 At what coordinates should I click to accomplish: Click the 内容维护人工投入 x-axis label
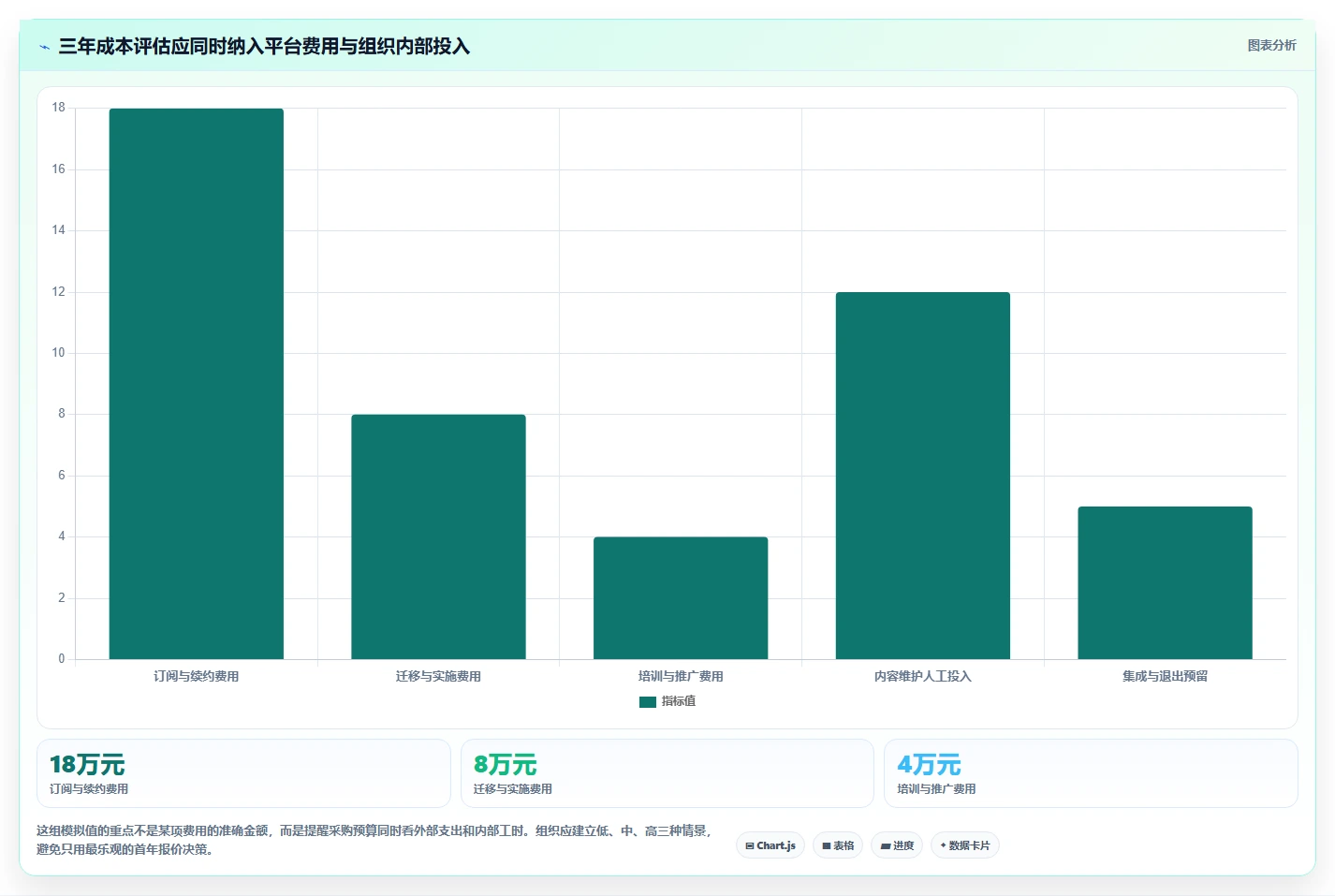click(923, 676)
